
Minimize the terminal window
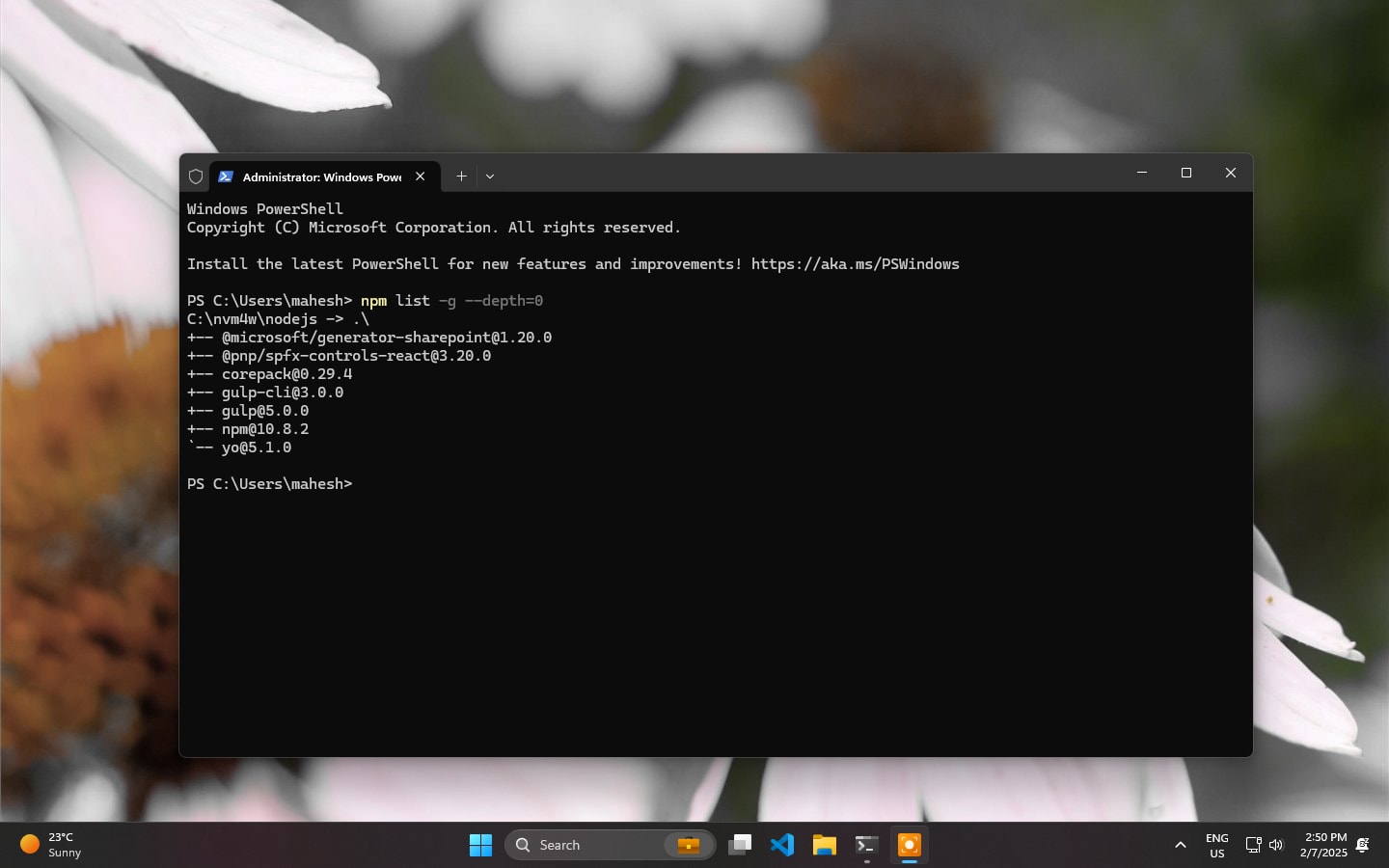click(x=1142, y=173)
